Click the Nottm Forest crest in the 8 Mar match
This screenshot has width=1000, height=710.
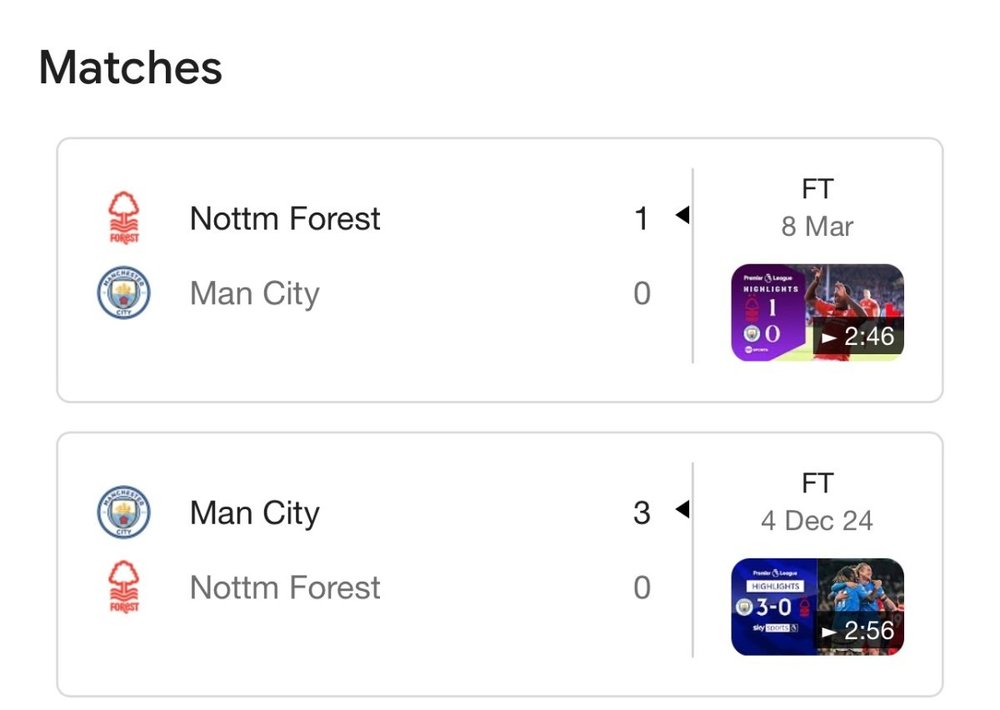[124, 218]
